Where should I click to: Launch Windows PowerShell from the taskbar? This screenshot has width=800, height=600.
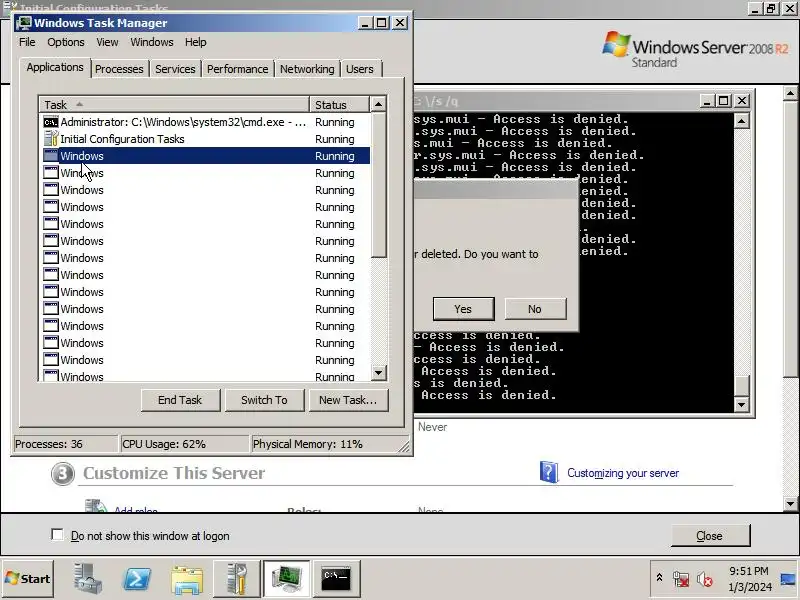[137, 579]
